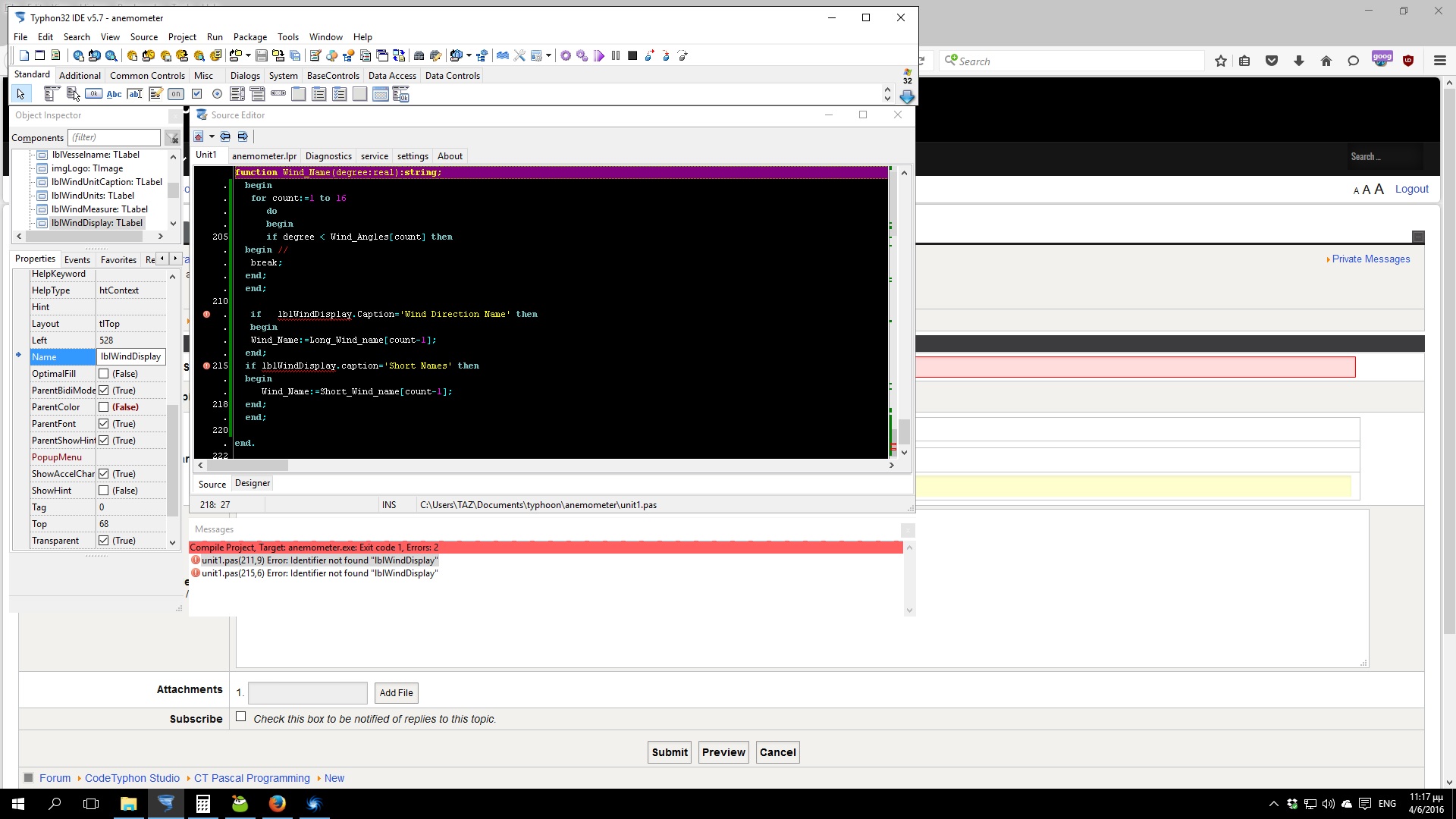
Task: Click the New Form toolbar icon
Action: 40,55
